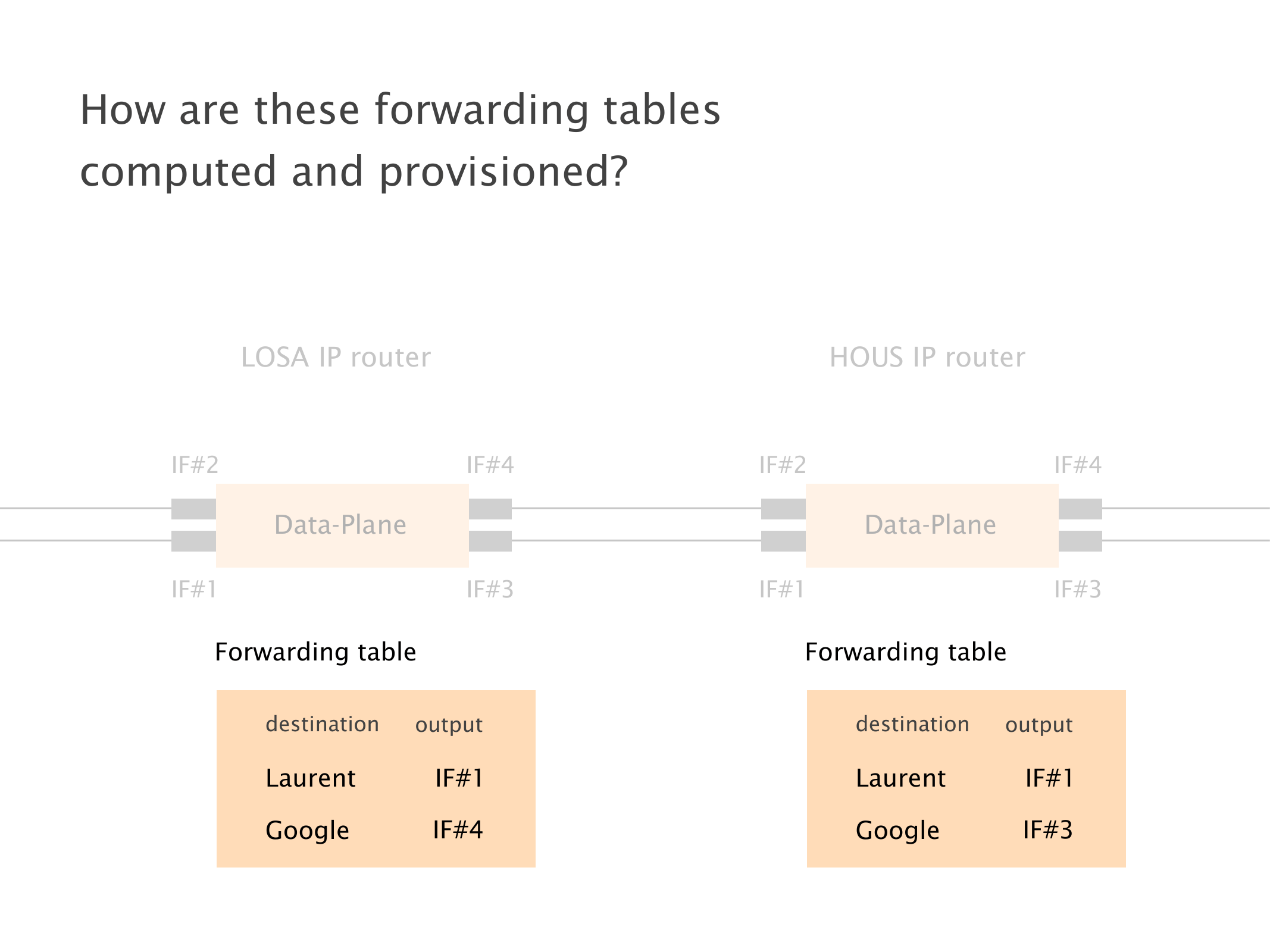Select the LOSA router's Data-Plane box
This screenshot has width=1270, height=952.
[342, 525]
